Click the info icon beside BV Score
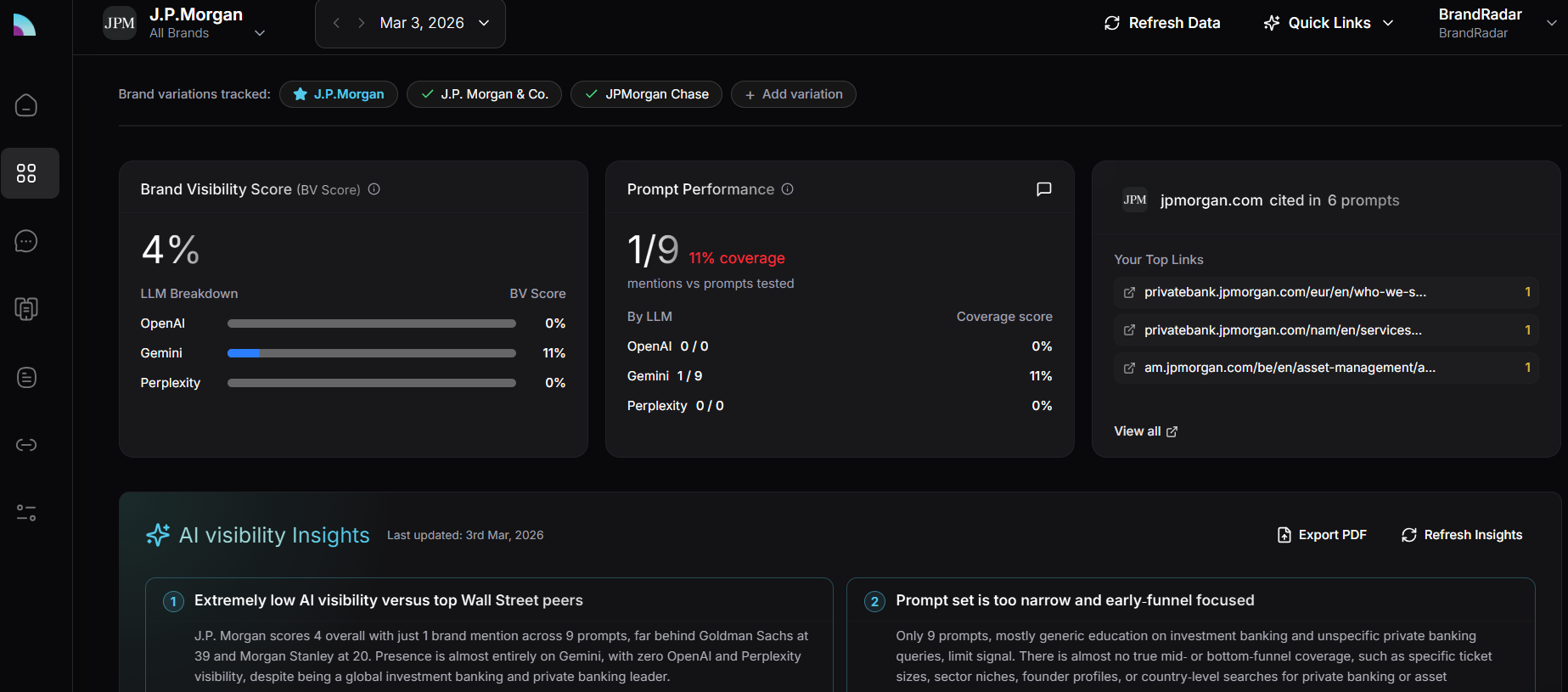1568x692 pixels. (x=374, y=189)
